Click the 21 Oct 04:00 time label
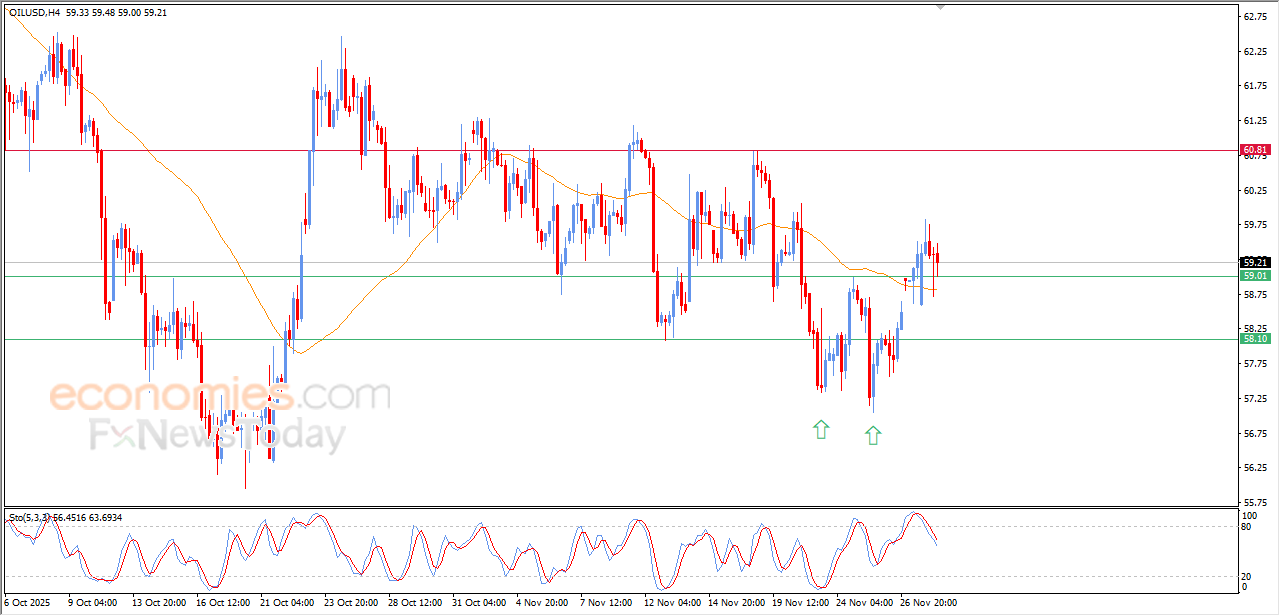The height and width of the screenshot is (616, 1280). pyautogui.click(x=287, y=603)
